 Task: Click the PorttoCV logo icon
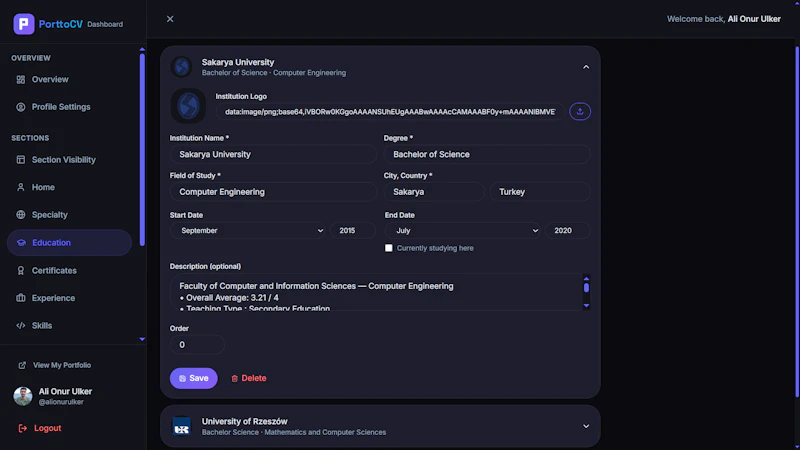pos(23,24)
